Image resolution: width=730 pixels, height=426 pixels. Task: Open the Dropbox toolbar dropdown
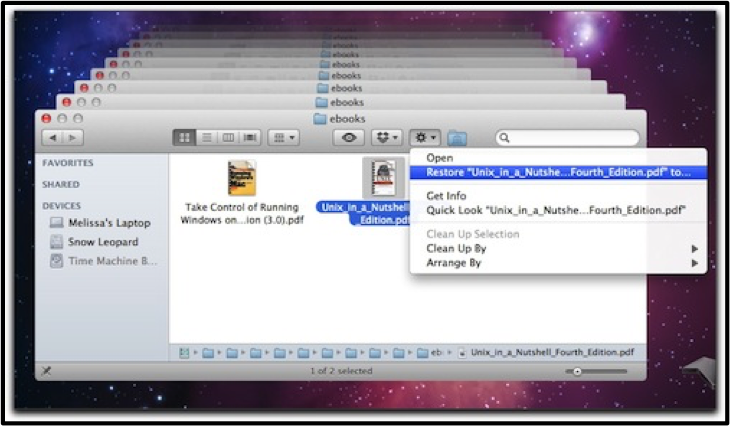pyautogui.click(x=386, y=138)
